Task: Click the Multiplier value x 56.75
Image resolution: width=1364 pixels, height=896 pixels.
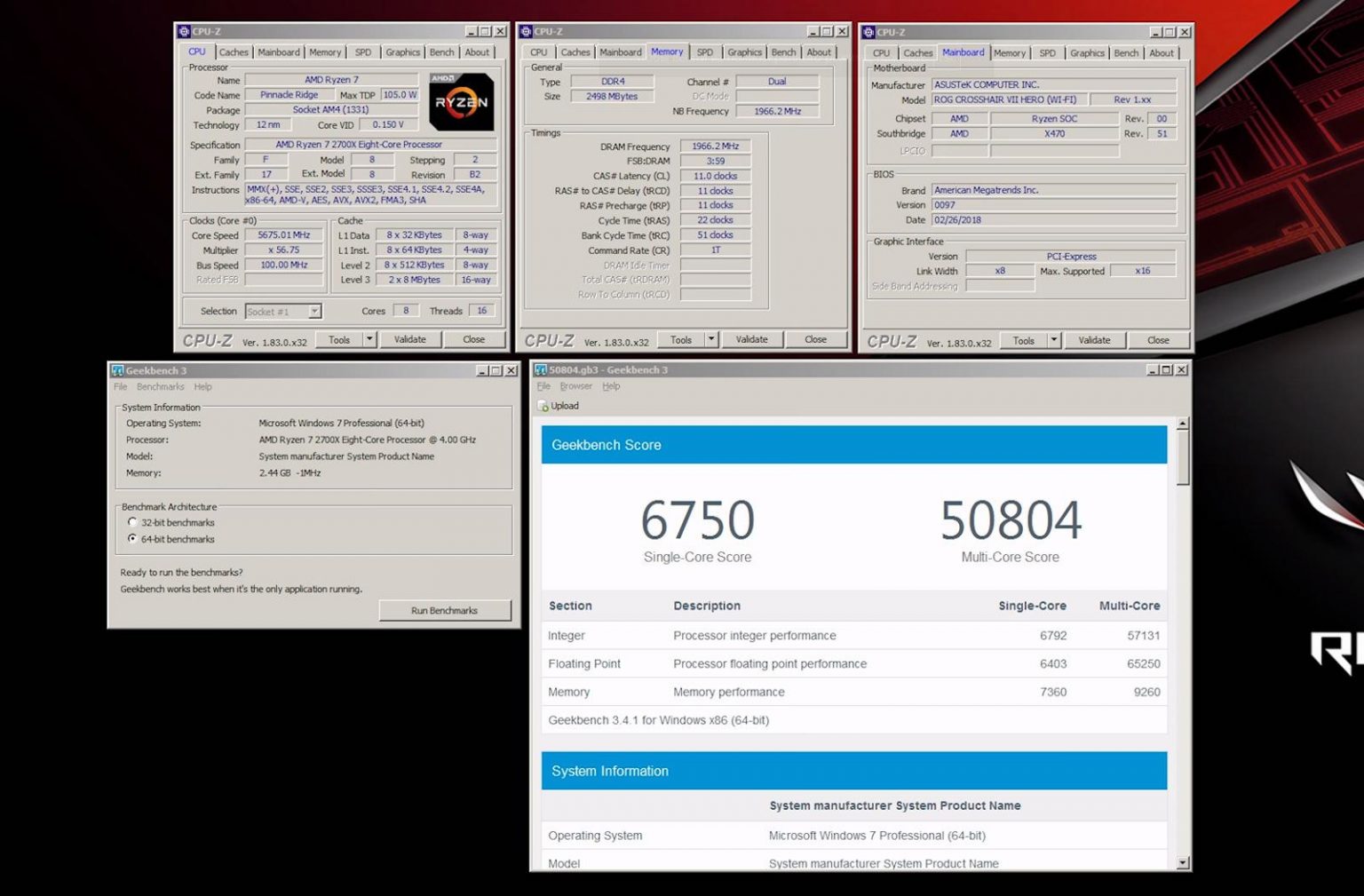Action: (x=284, y=250)
